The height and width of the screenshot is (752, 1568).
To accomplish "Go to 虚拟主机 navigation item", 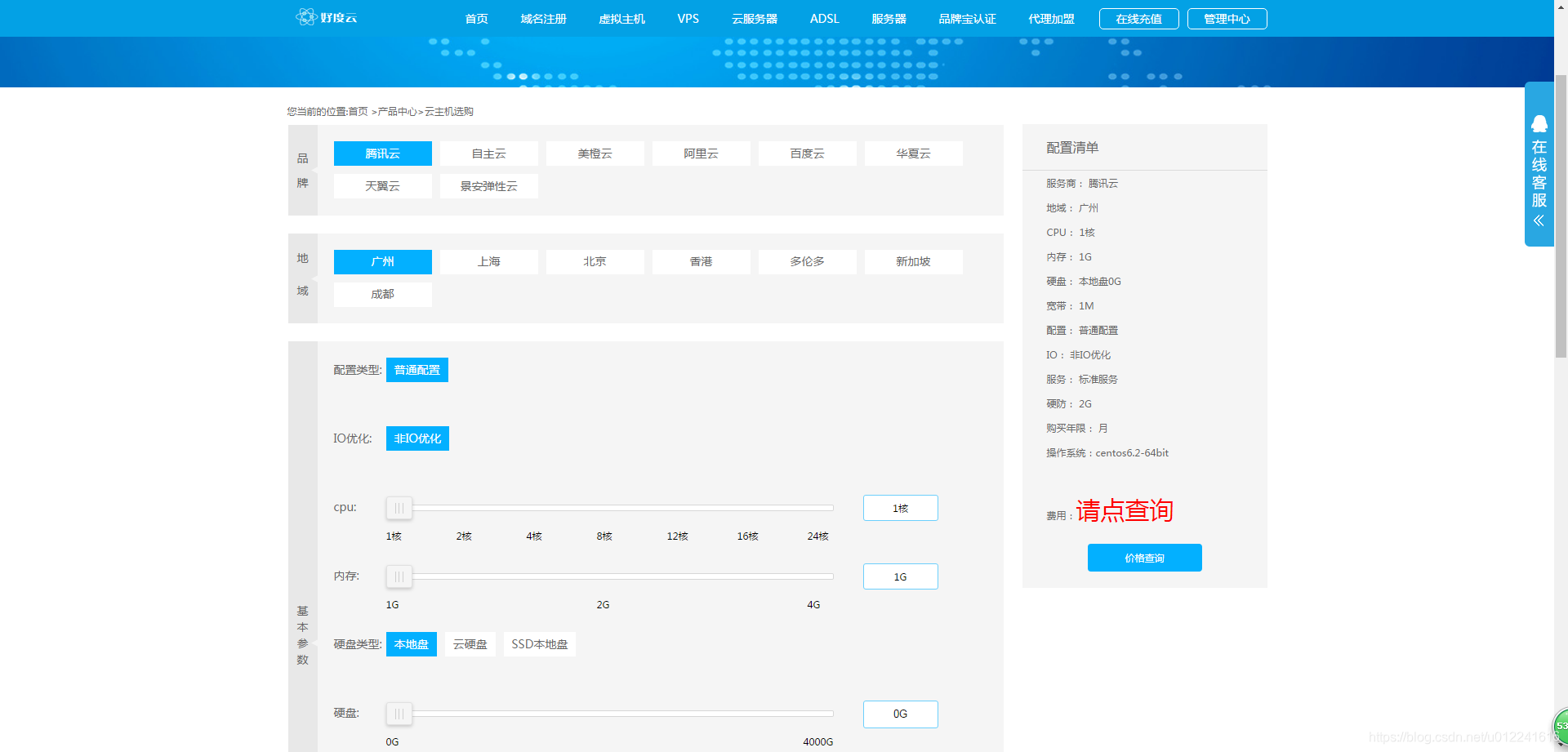I will pos(621,19).
